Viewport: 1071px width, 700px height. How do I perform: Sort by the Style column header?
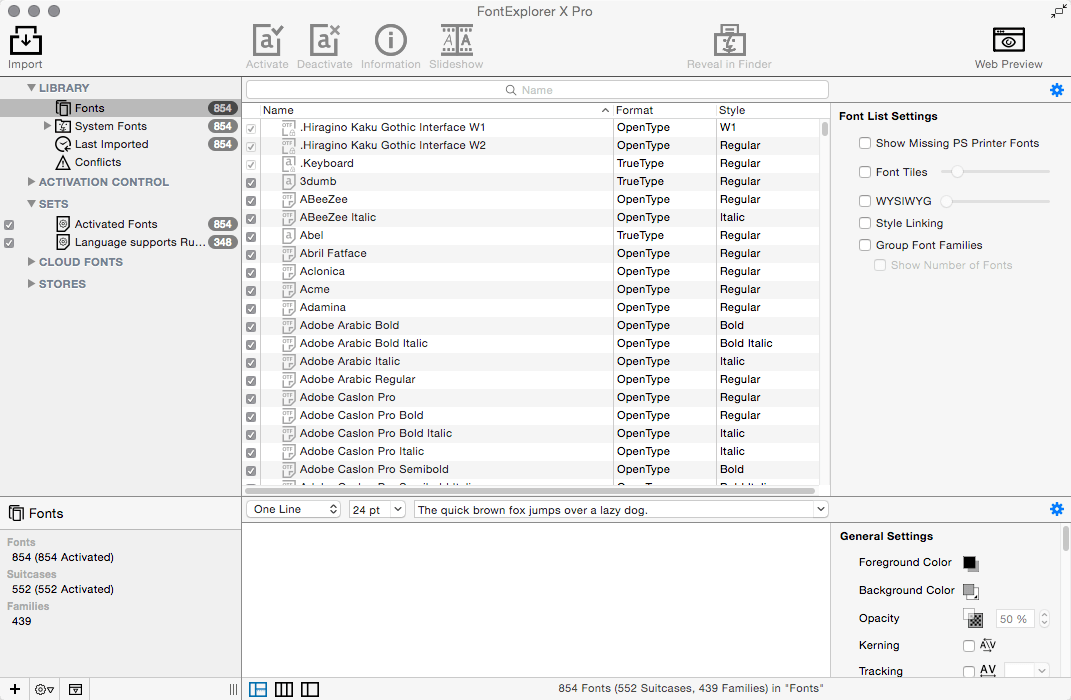(767, 110)
